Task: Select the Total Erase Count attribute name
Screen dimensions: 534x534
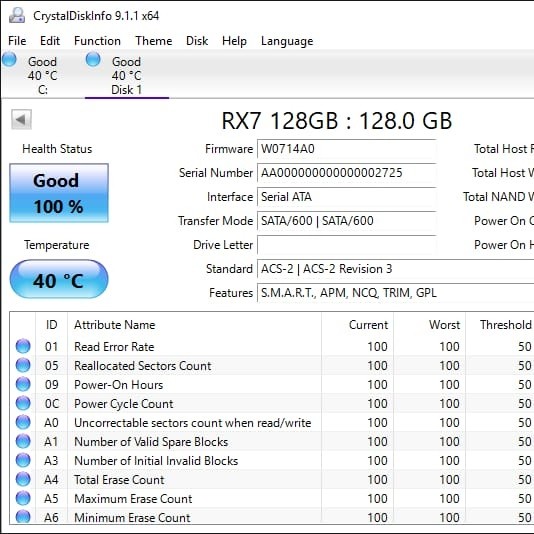Action: pyautogui.click(x=119, y=480)
